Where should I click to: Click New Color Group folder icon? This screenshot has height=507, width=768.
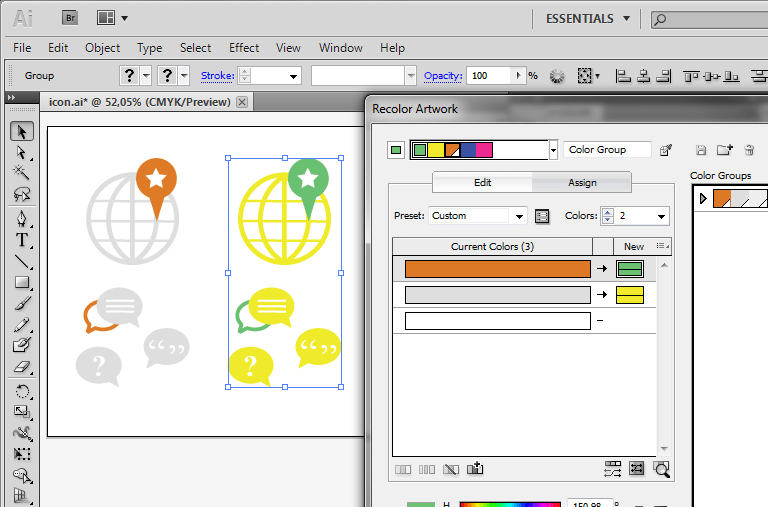click(x=724, y=150)
